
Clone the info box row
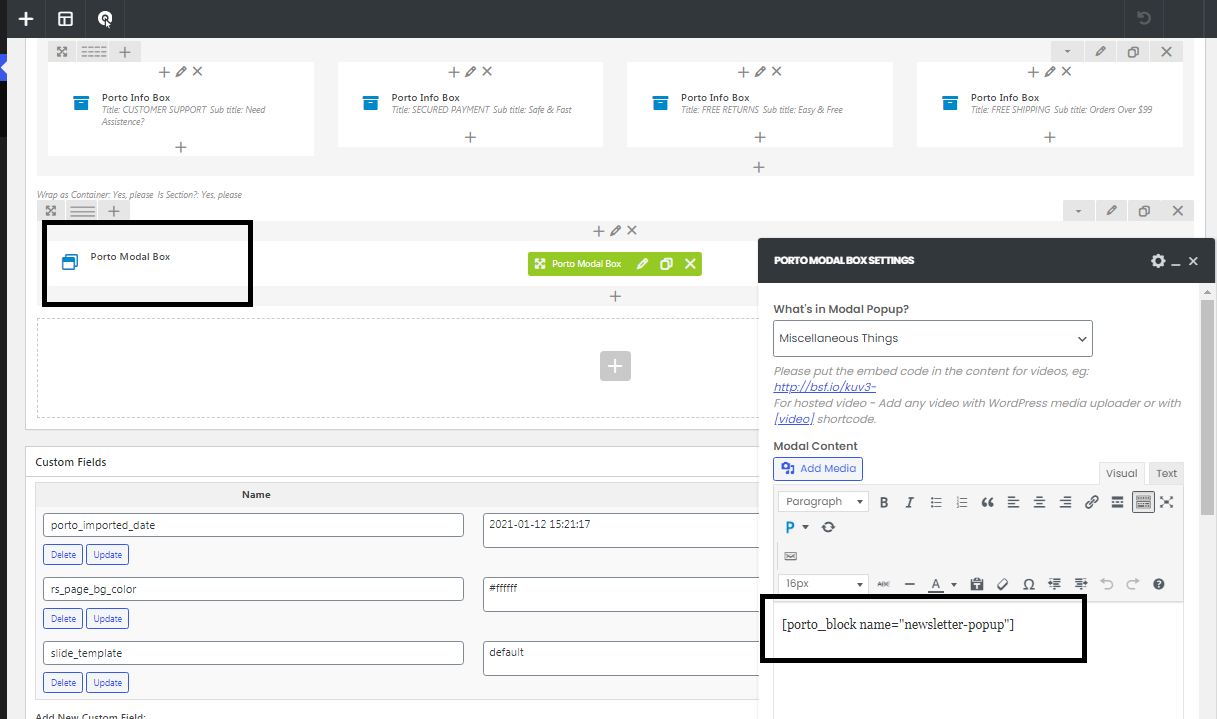(x=1133, y=52)
